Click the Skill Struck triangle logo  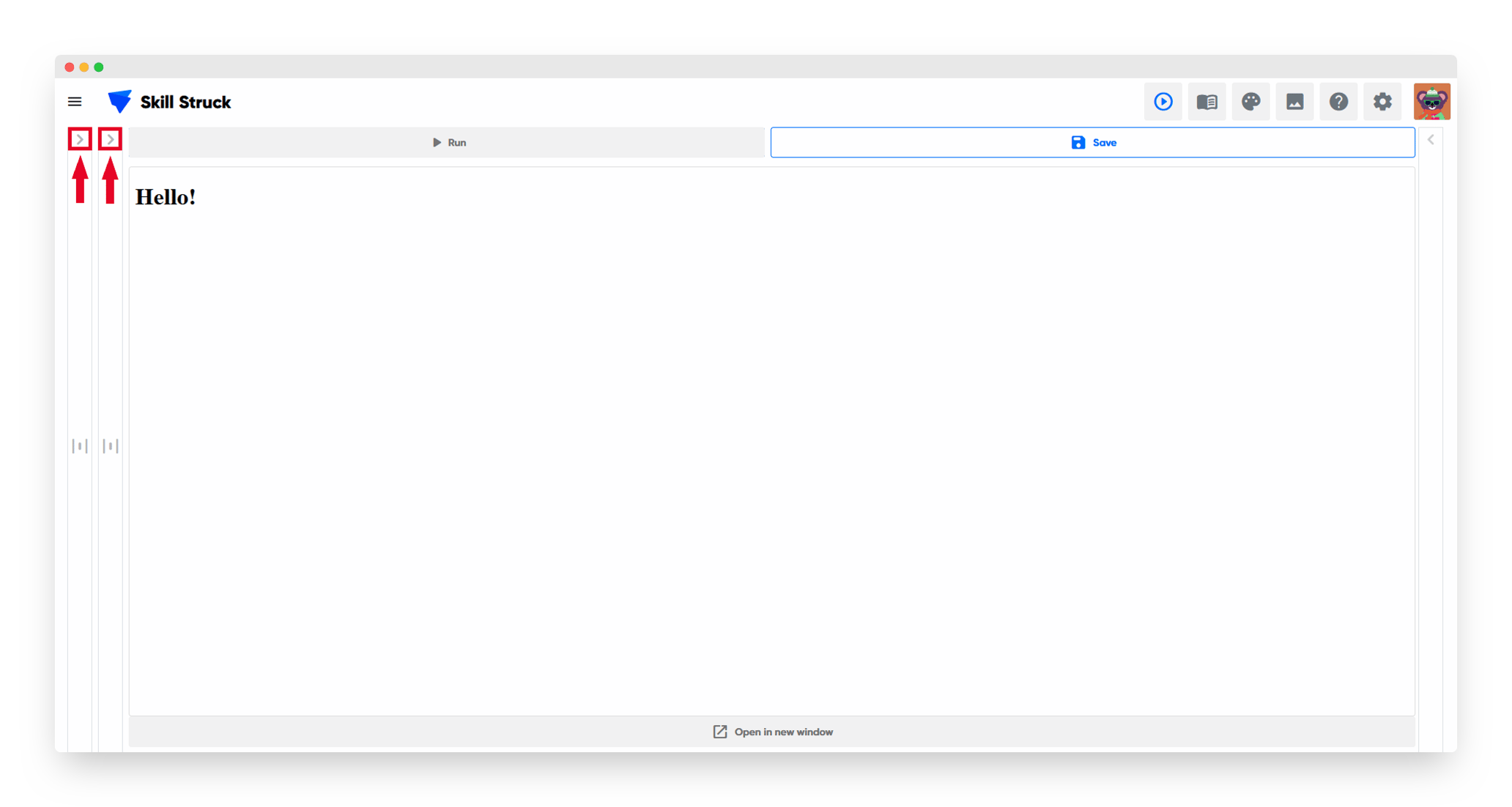119,101
